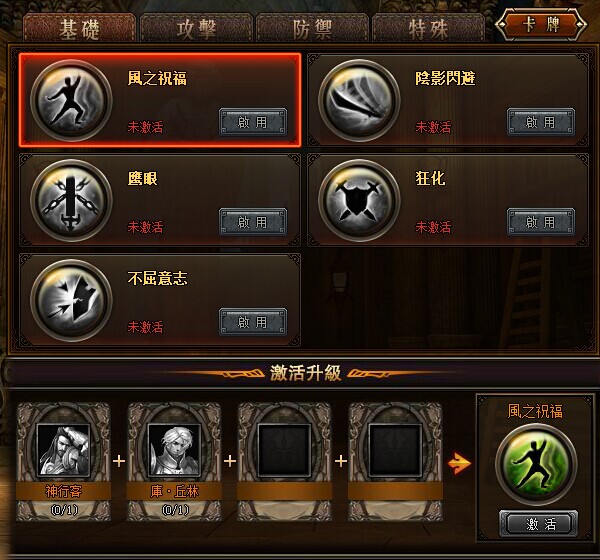Click the 卡牌 button
This screenshot has height=560, width=600.
[x=541, y=25]
